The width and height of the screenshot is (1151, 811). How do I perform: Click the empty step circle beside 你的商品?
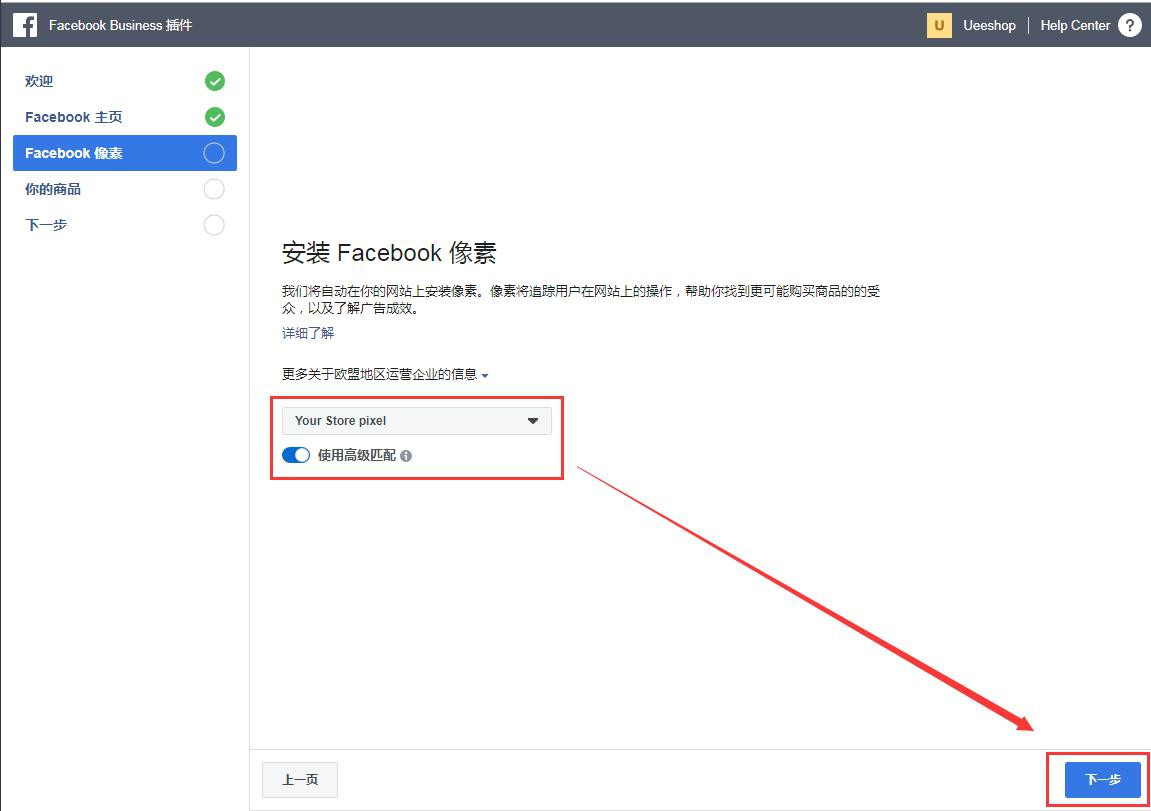214,189
